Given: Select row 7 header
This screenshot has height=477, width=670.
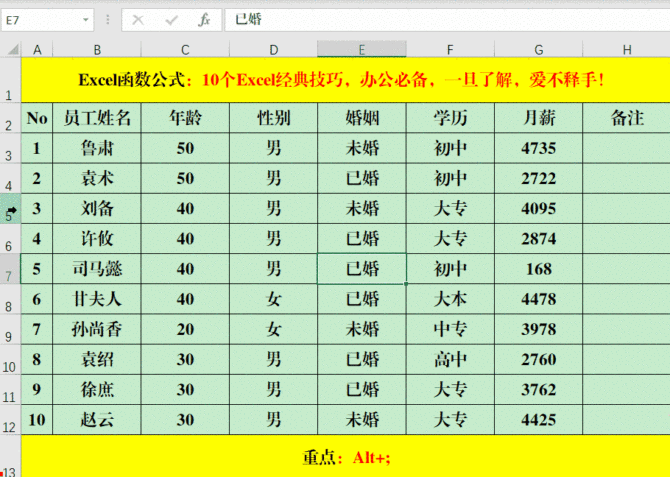Looking at the screenshot, I should pyautogui.click(x=10, y=270).
